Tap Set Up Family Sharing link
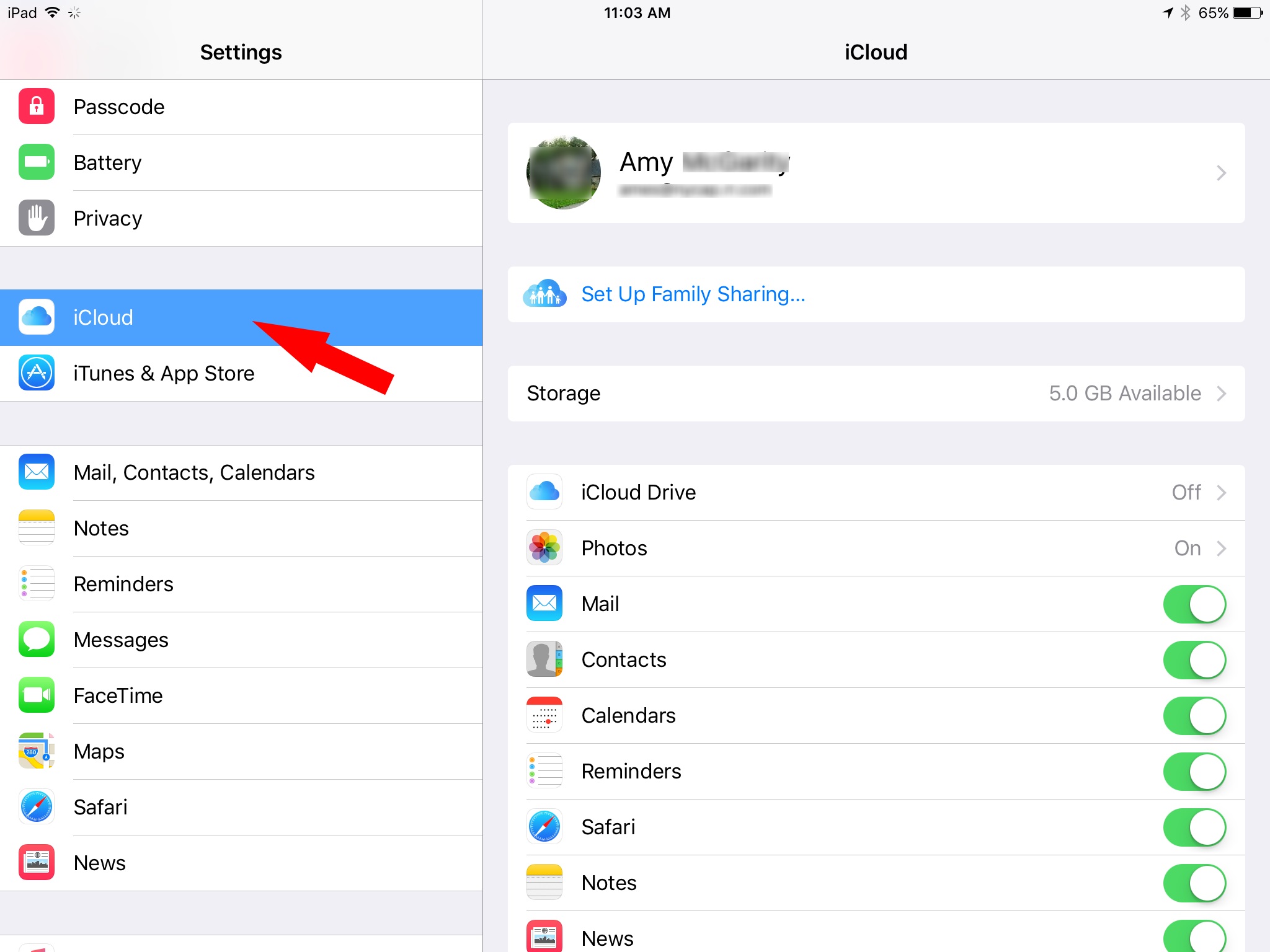Screen dimensions: 1270x952 coord(693,294)
